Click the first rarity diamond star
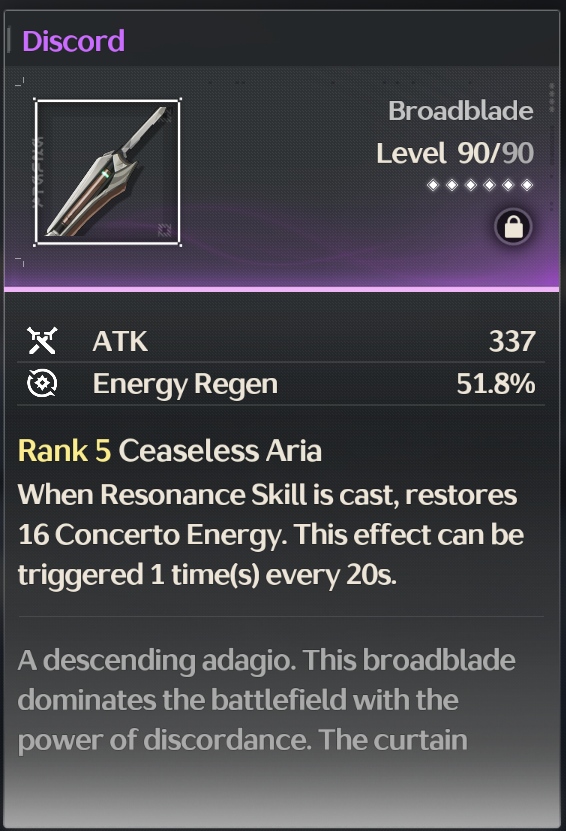The image size is (566, 831). (x=433, y=185)
